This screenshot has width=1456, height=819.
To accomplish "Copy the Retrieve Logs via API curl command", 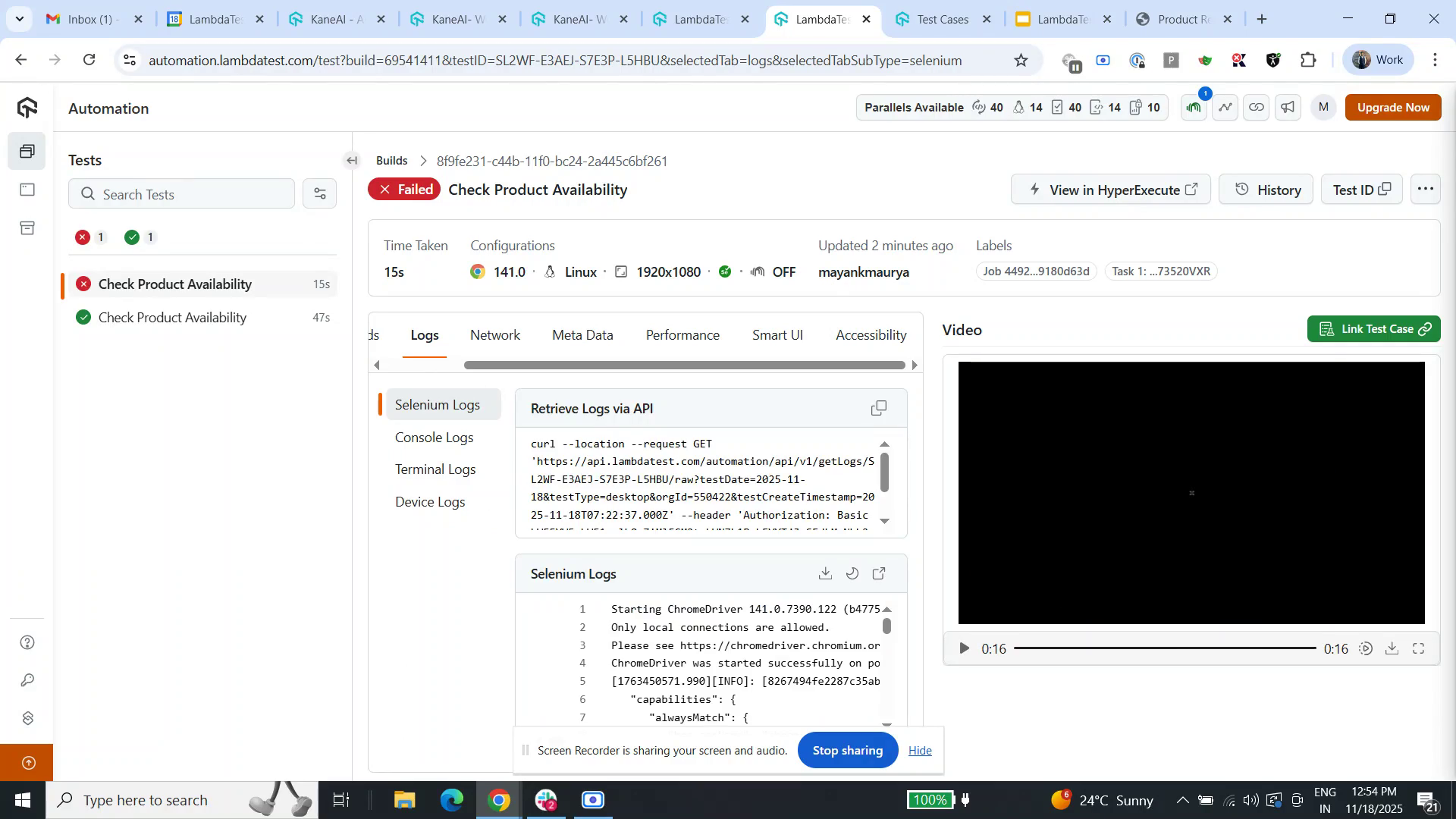I will tap(879, 408).
